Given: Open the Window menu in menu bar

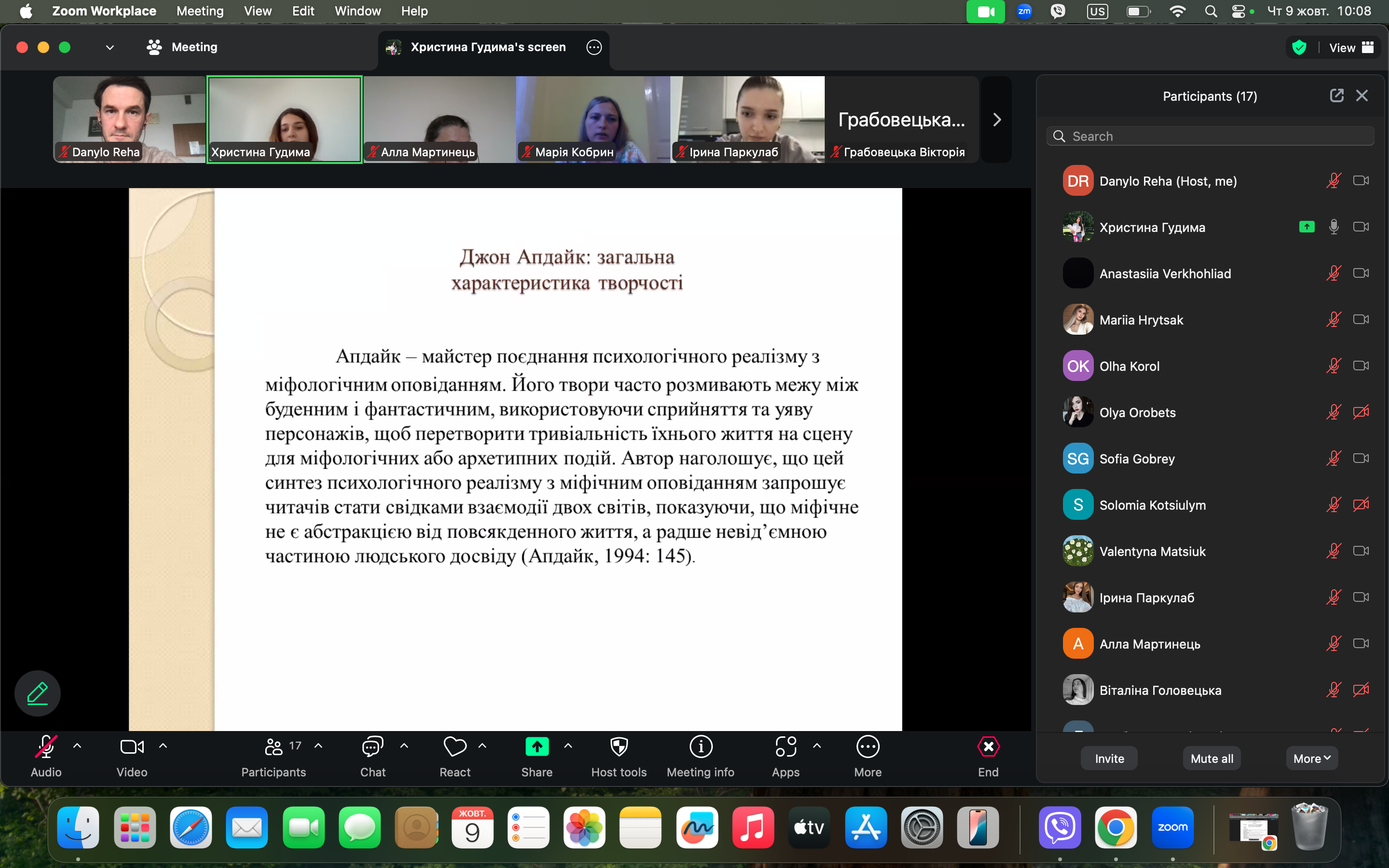Looking at the screenshot, I should [x=357, y=11].
